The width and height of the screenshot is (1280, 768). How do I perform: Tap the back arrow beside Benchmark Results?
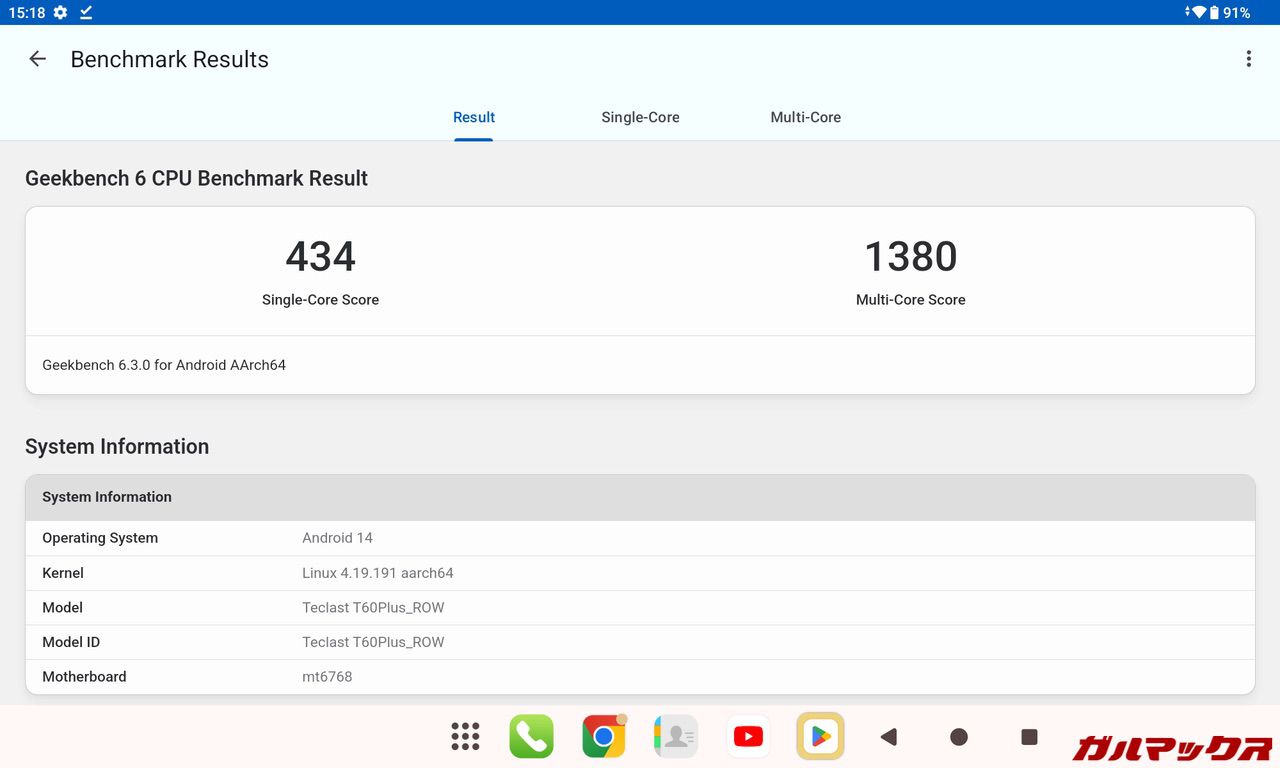click(38, 59)
